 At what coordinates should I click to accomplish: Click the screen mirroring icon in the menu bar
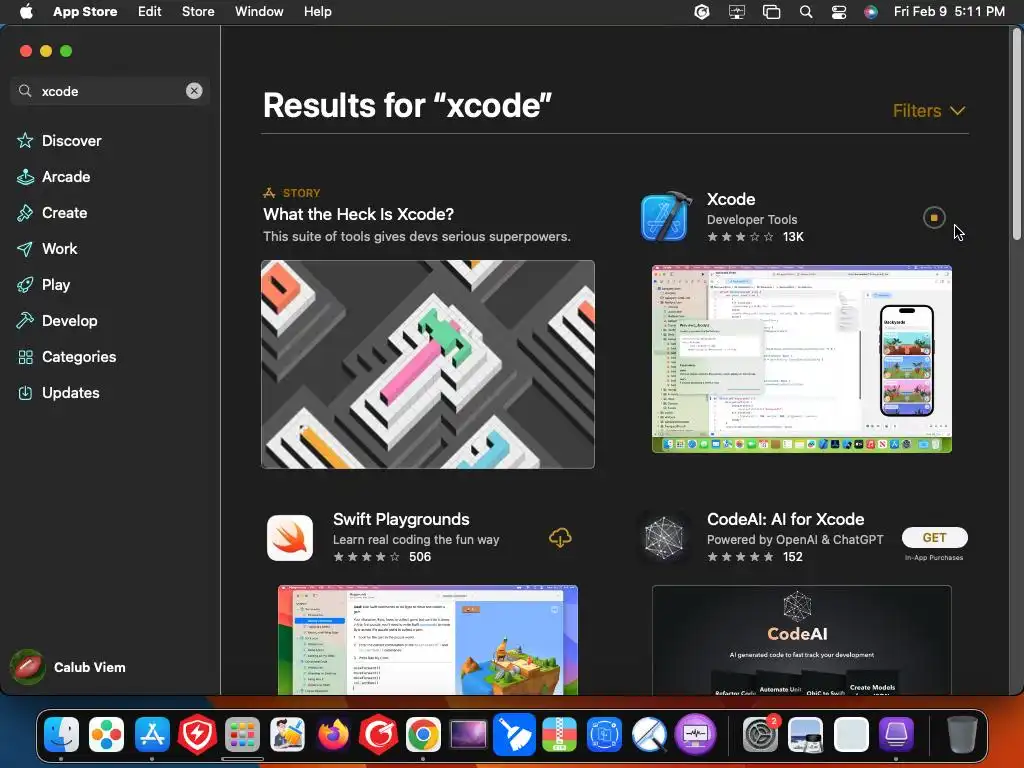click(x=737, y=12)
